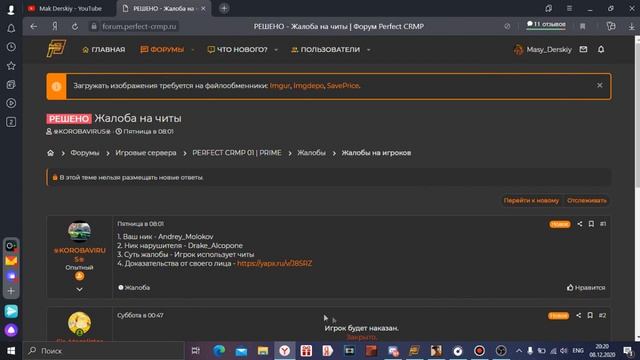The image size is (640, 360).
Task: Open the messages envelope icon next to Masy_Derskiy
Action: (583, 49)
